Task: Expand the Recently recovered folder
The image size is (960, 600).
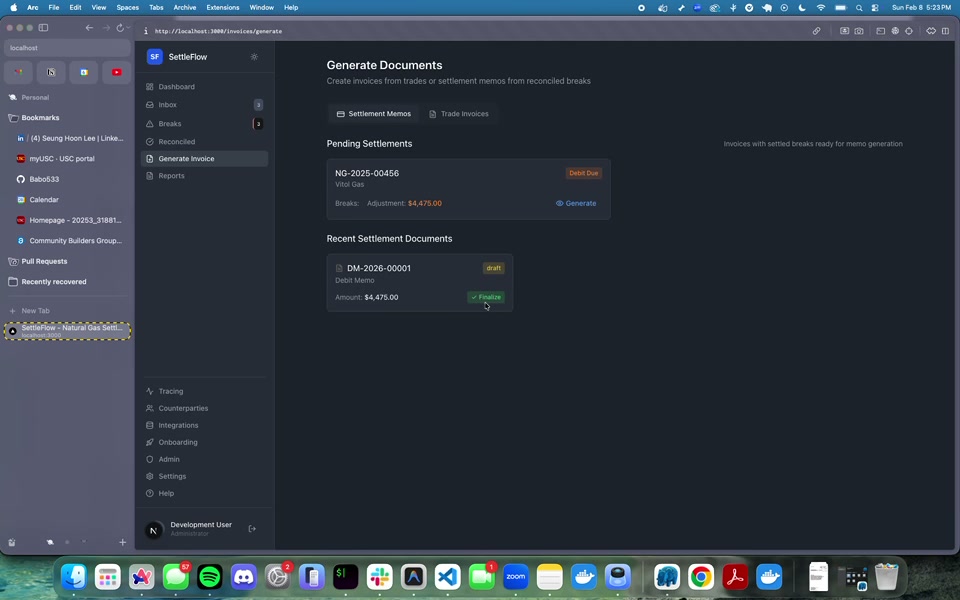Action: (53, 282)
